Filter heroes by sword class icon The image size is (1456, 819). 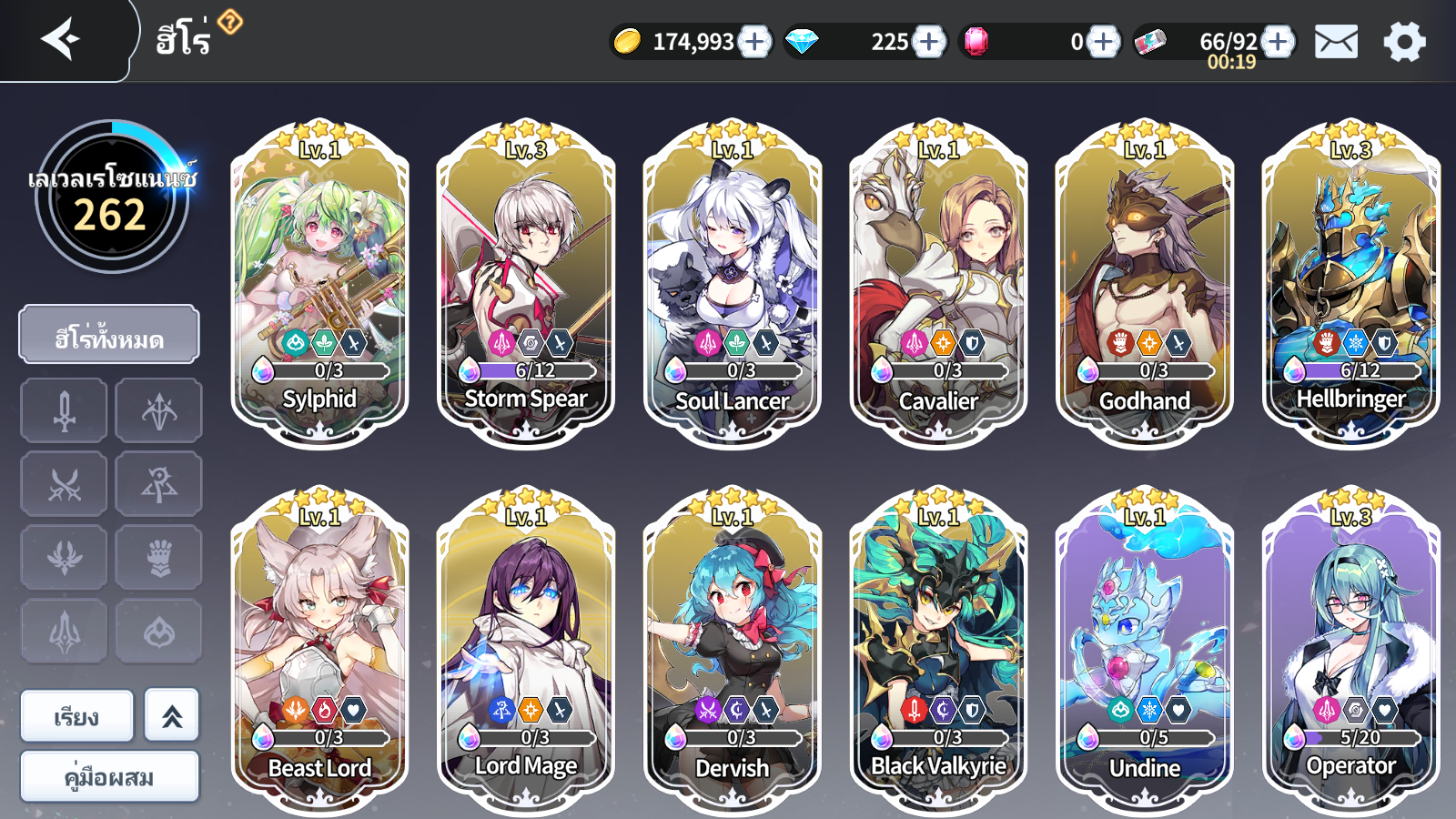point(64,411)
